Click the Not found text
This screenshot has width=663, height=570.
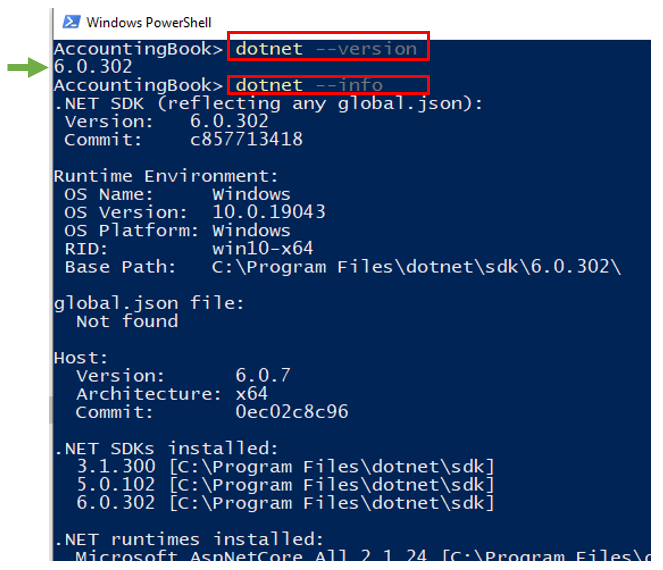(x=127, y=321)
